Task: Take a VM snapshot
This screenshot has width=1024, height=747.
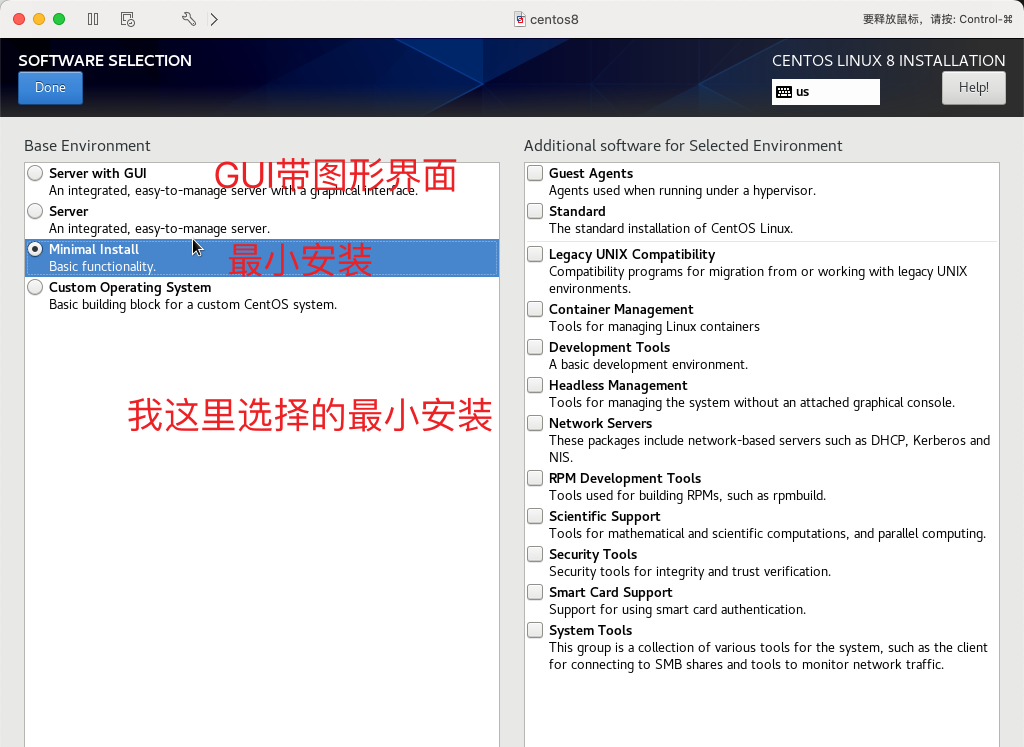Action: coord(127,19)
